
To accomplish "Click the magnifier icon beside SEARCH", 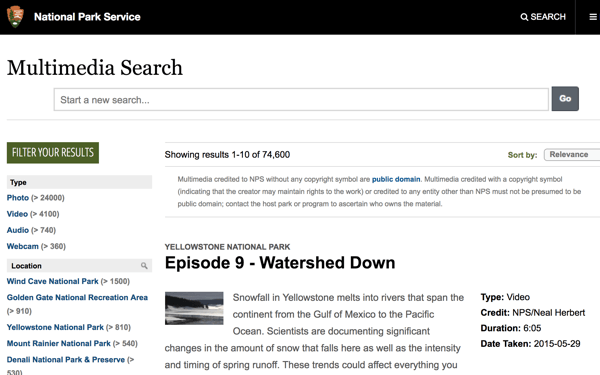I will pos(524,17).
